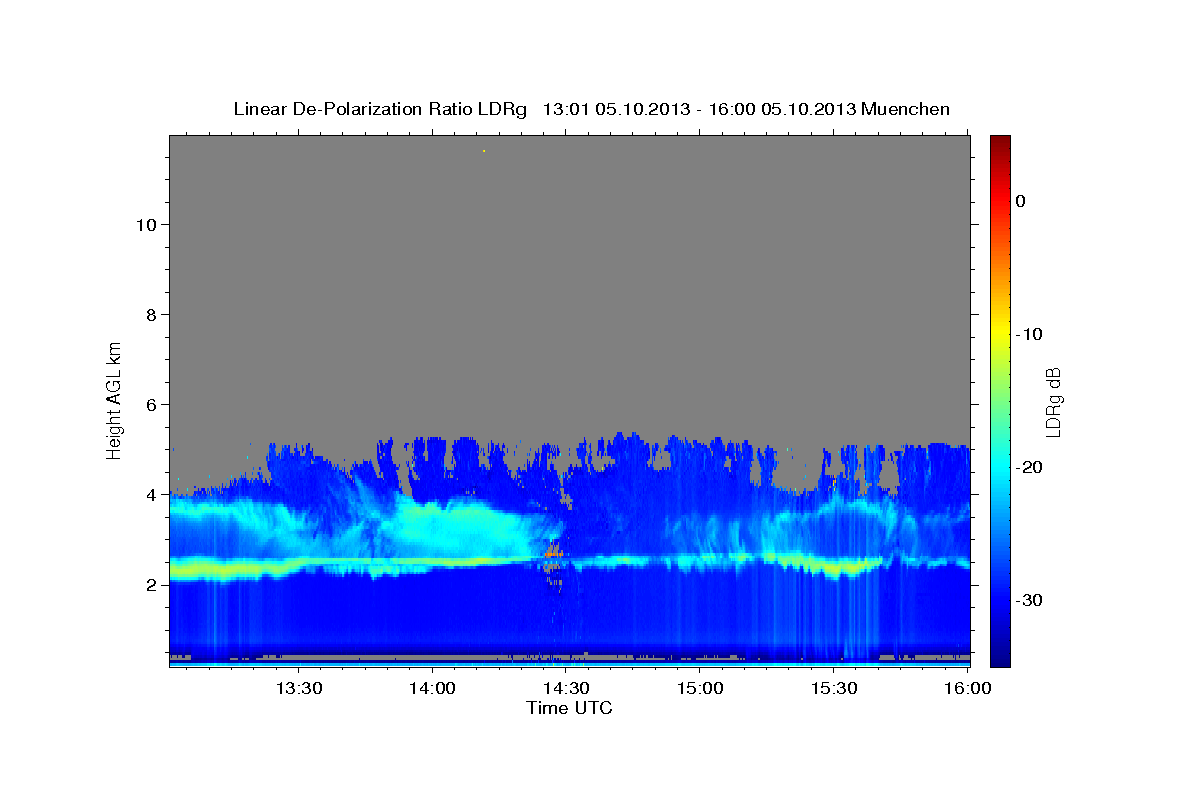
Task: Click the colorbar tick label 0
Action: (x=1021, y=201)
